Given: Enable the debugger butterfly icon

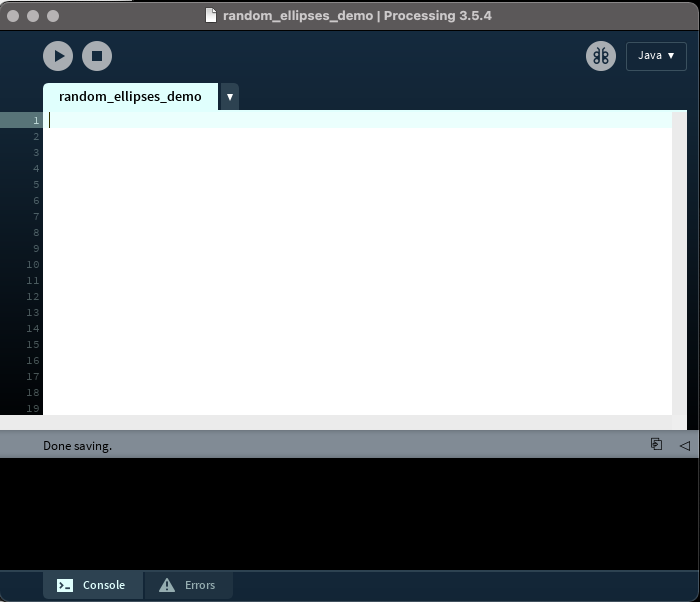Looking at the screenshot, I should [601, 56].
